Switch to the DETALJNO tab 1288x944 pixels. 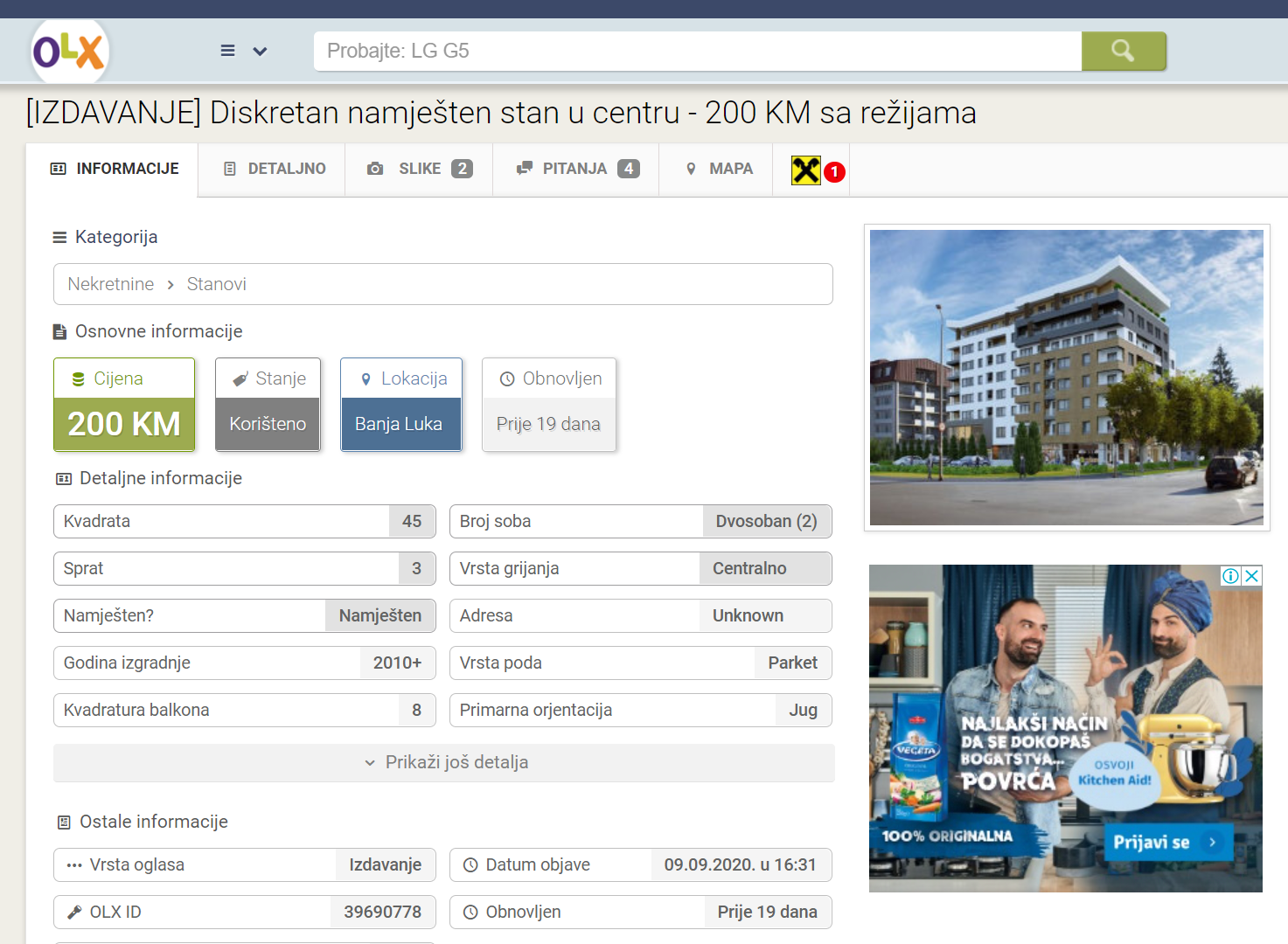(275, 169)
